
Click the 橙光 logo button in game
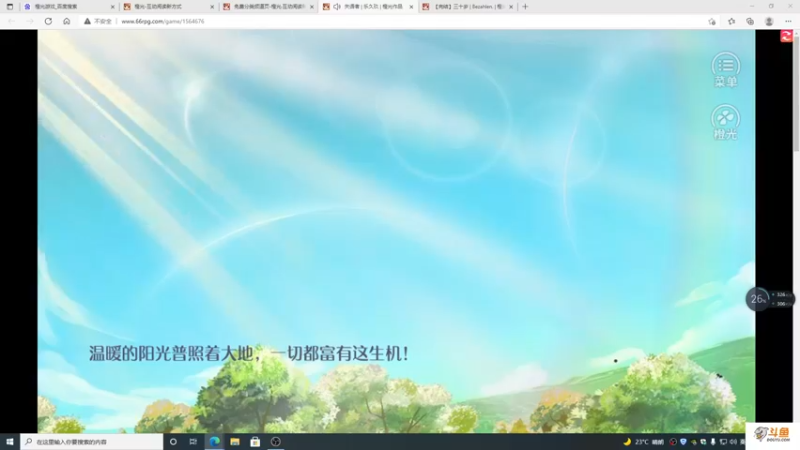pos(726,122)
